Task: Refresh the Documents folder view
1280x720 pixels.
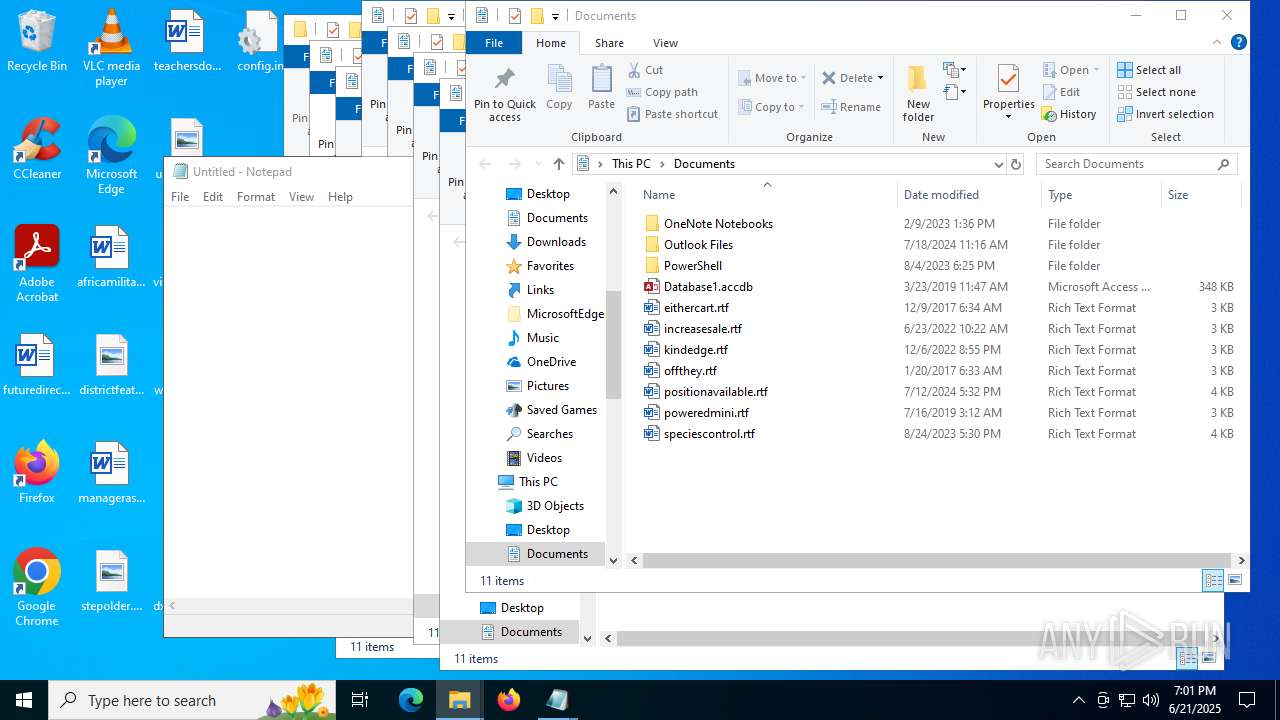Action: click(x=1016, y=164)
